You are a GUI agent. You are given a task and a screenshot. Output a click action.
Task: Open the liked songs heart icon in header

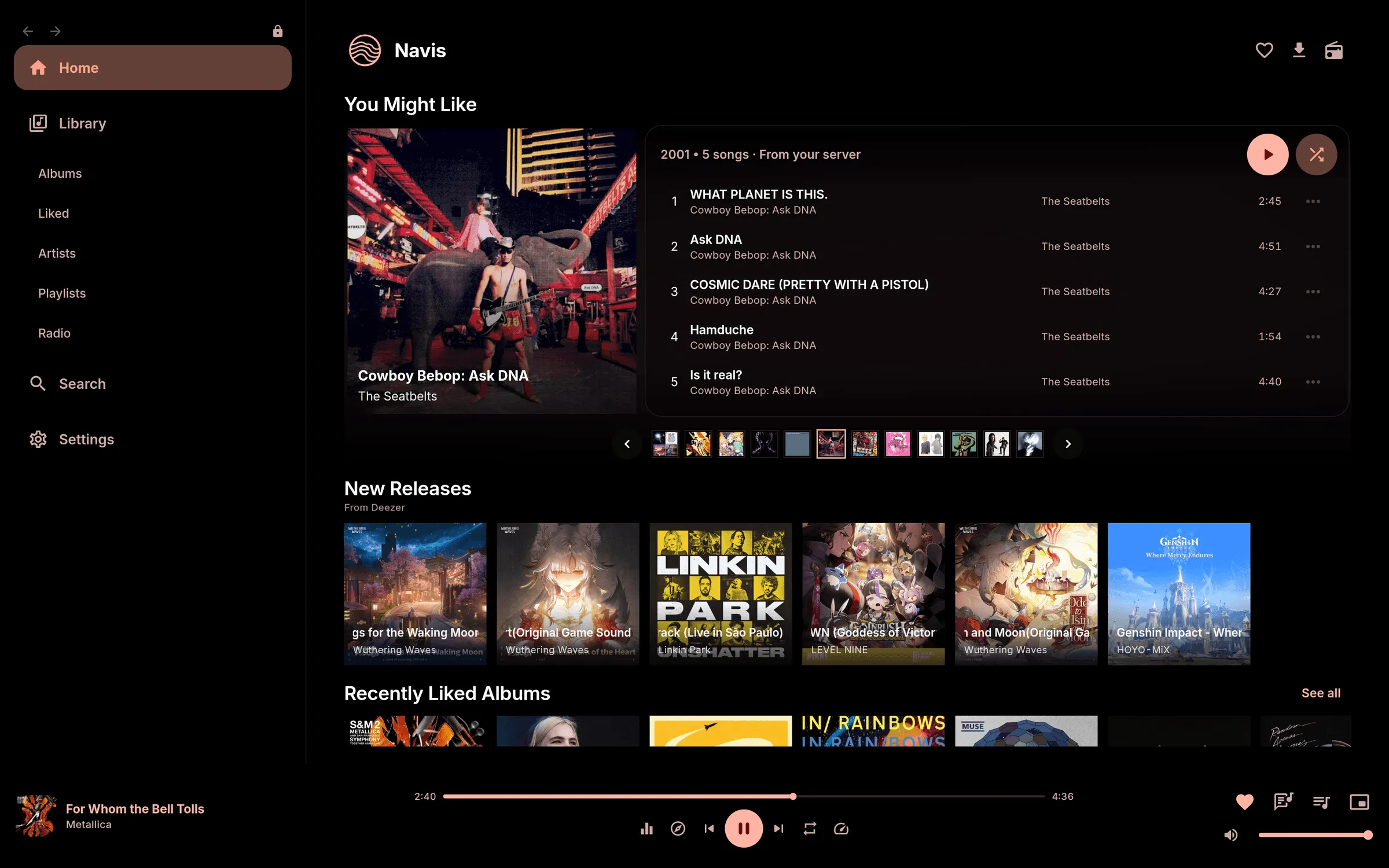click(x=1264, y=50)
